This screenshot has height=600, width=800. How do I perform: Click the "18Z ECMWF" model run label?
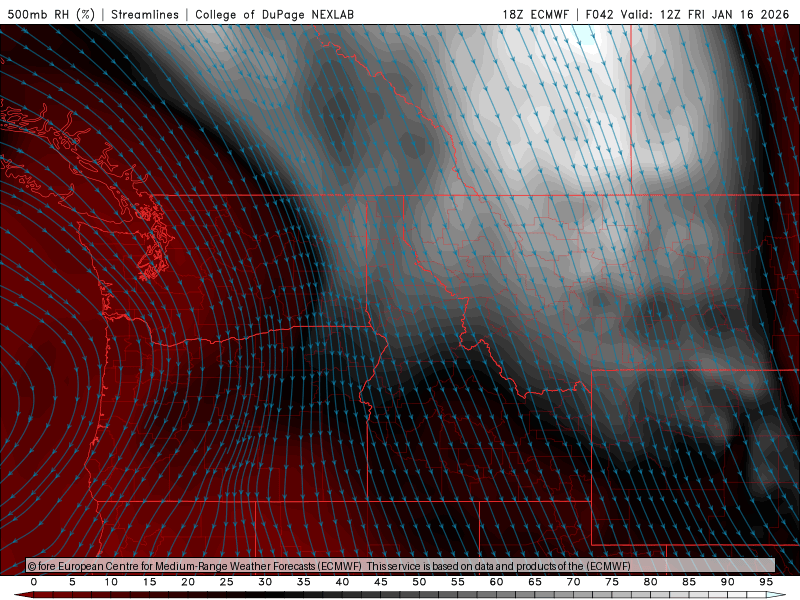pos(535,14)
